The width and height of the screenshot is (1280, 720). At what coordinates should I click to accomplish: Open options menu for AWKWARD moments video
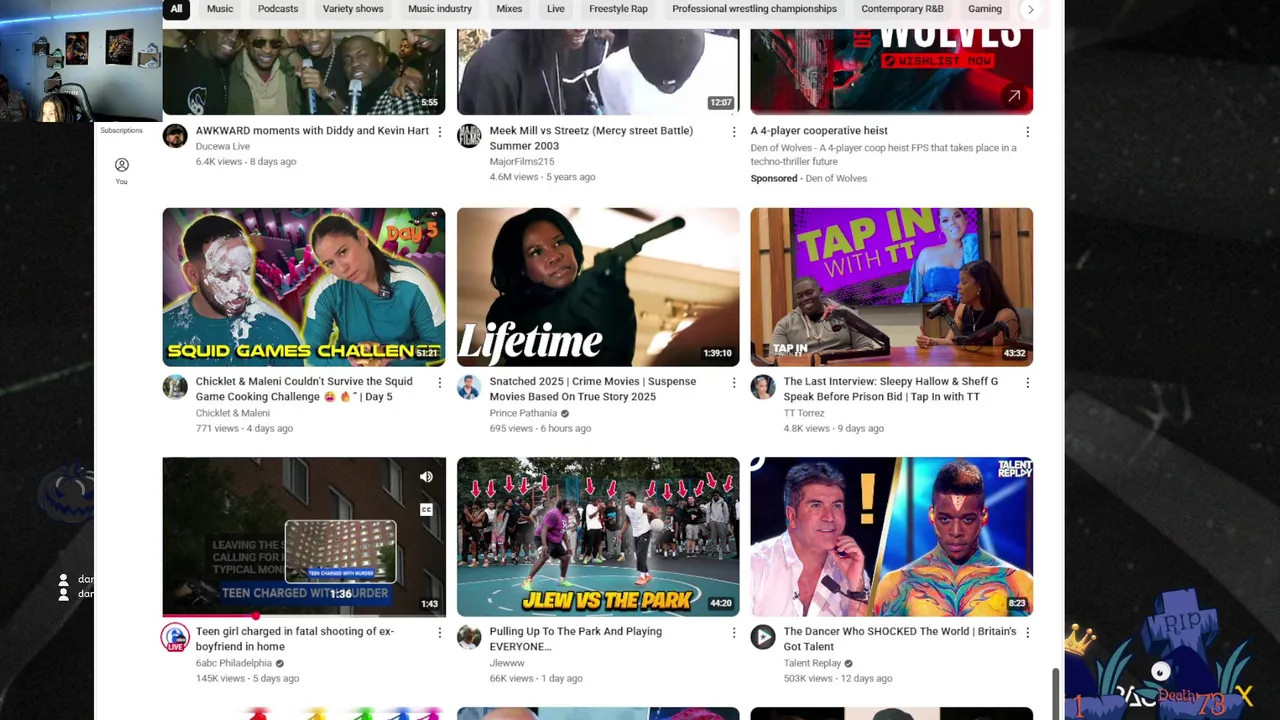pyautogui.click(x=439, y=132)
